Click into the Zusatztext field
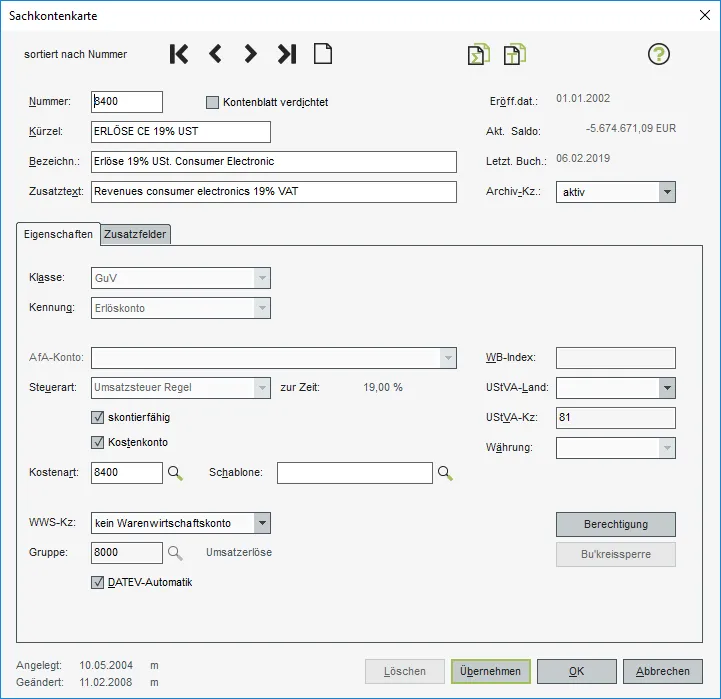 [274, 192]
